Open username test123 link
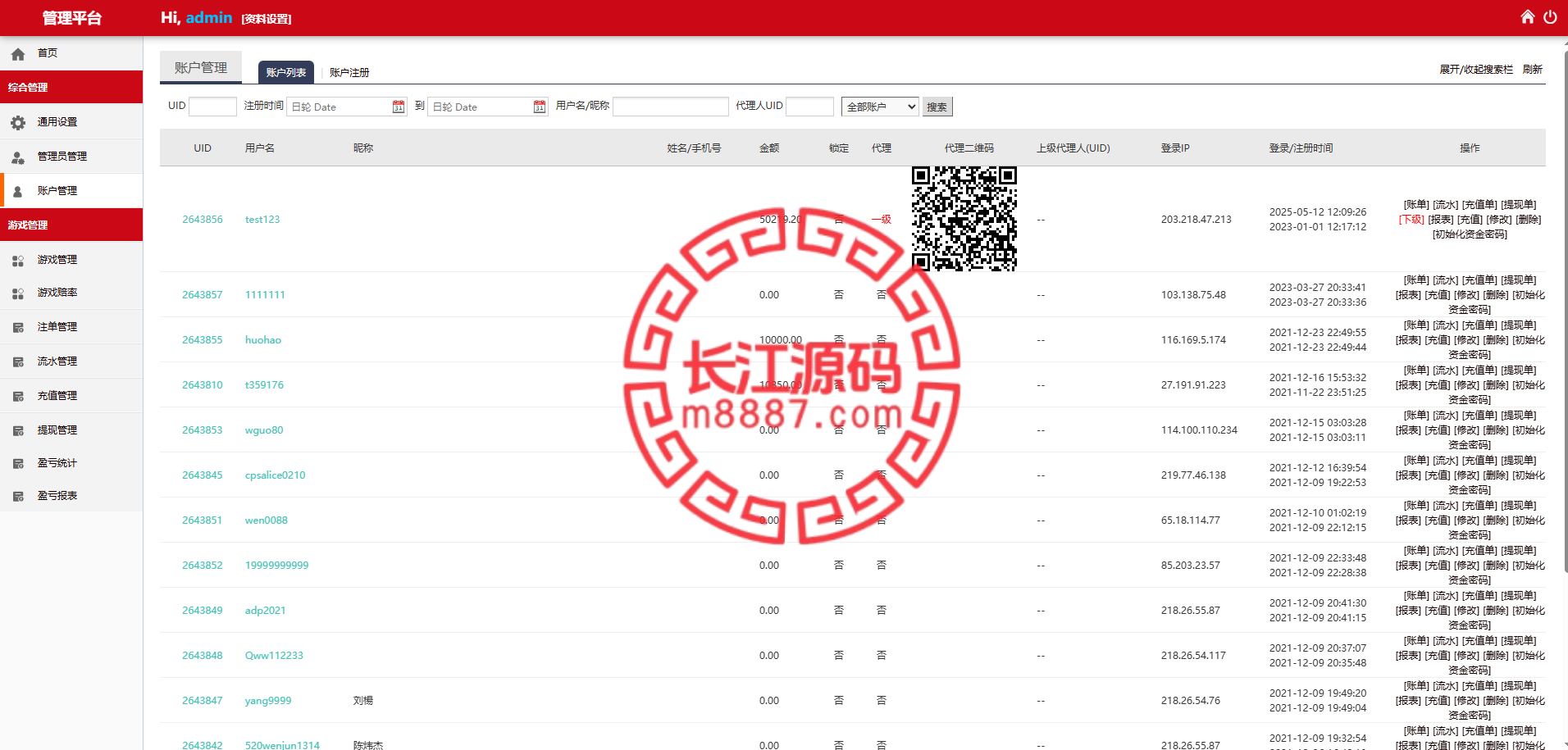The height and width of the screenshot is (750, 1568). click(262, 220)
